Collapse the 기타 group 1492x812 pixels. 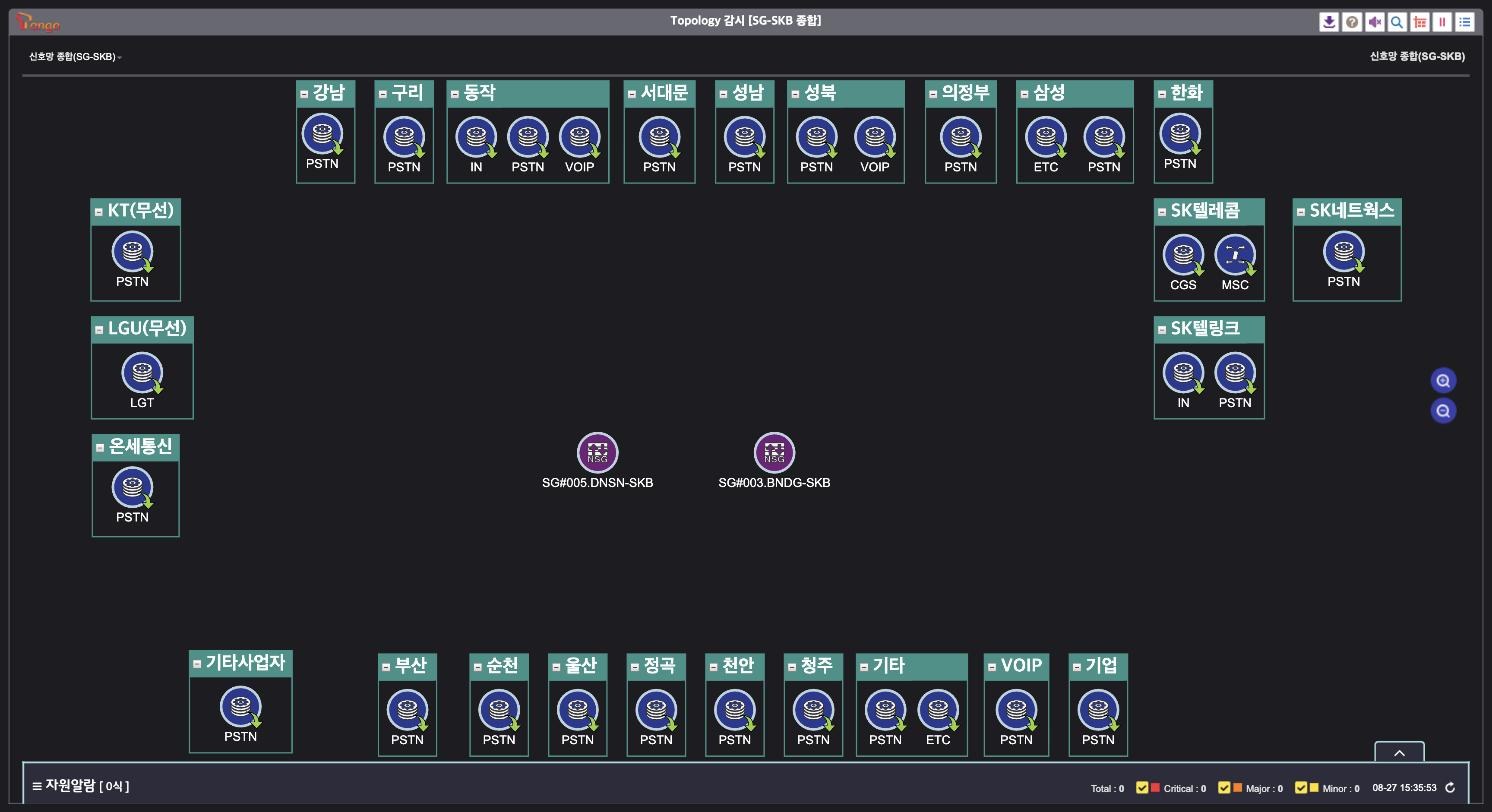[x=864, y=667]
